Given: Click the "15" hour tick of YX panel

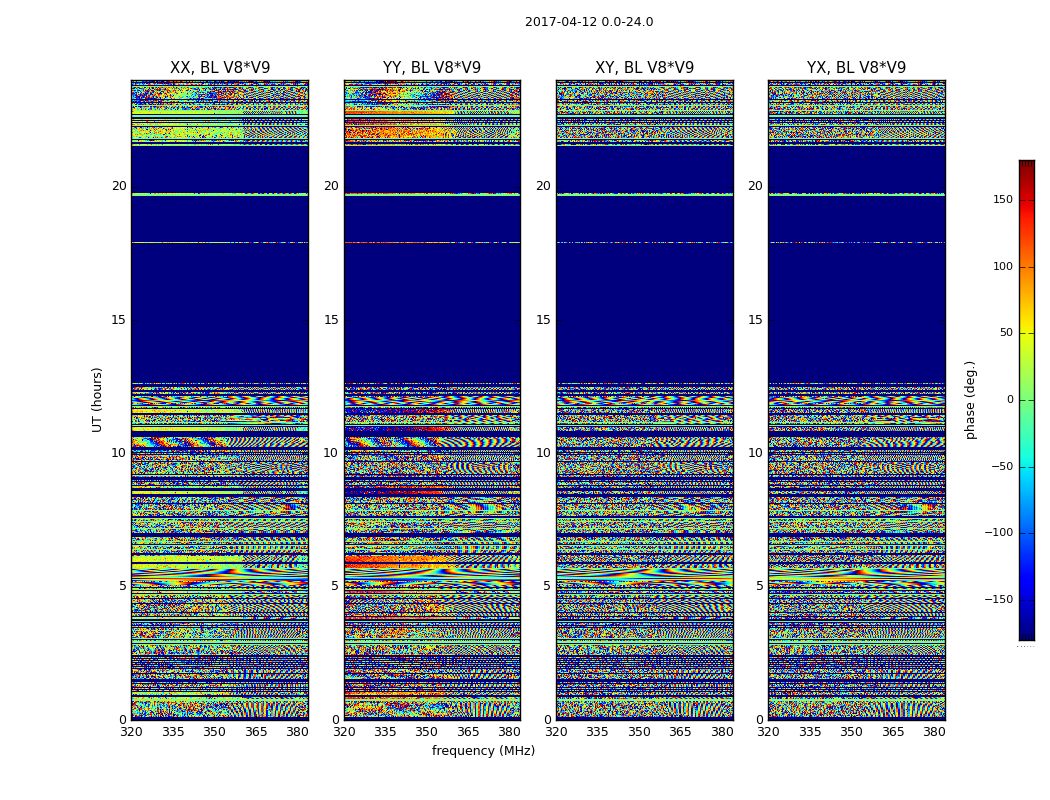Looking at the screenshot, I should pos(755,320).
